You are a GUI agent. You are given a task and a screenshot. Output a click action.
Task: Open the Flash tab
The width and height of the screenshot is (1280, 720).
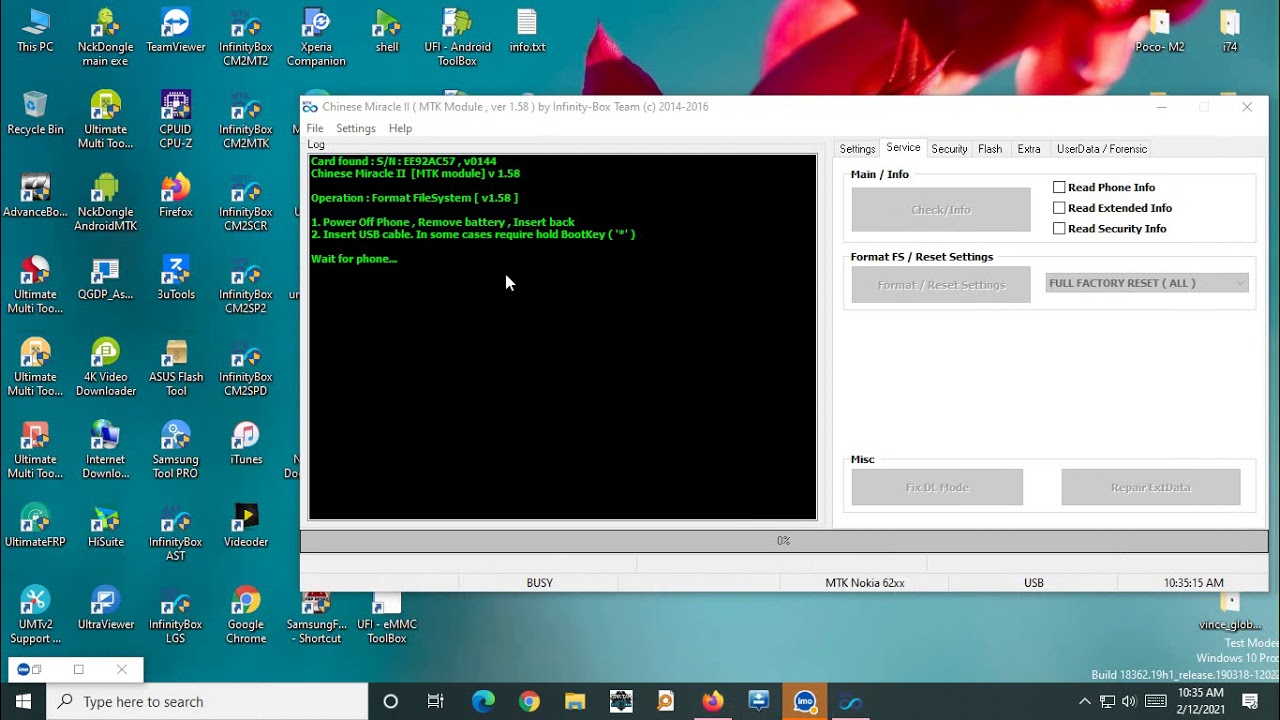(990, 149)
